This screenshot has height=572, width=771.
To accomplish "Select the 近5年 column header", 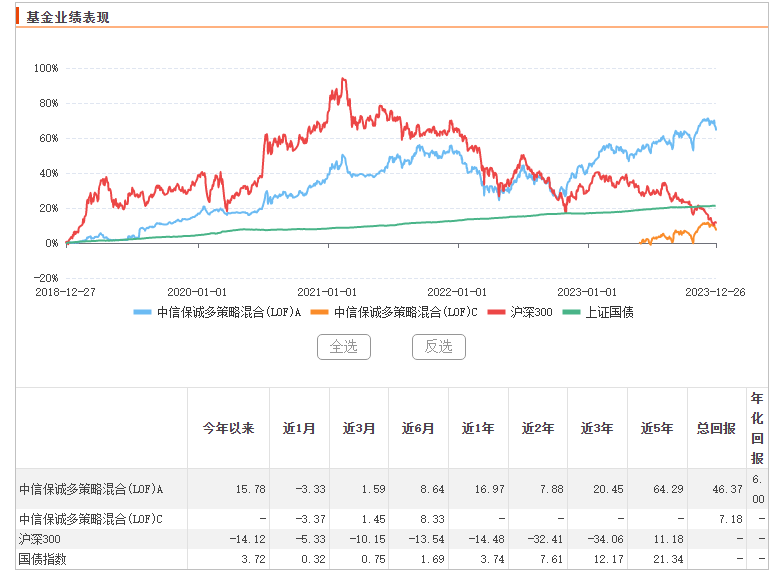I will click(657, 428).
